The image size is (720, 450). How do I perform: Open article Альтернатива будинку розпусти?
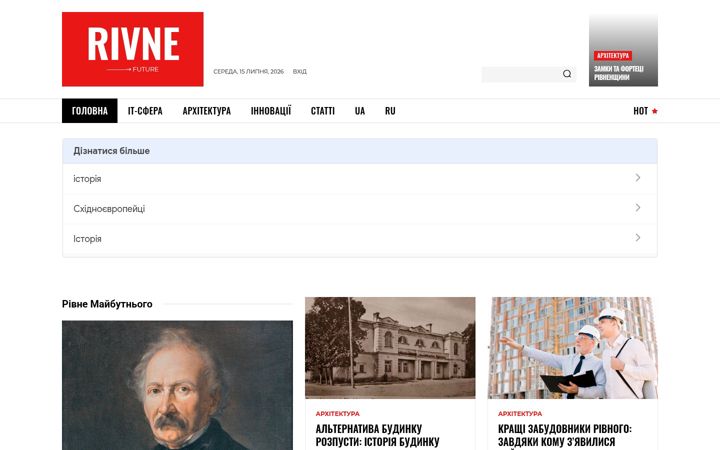(x=377, y=435)
